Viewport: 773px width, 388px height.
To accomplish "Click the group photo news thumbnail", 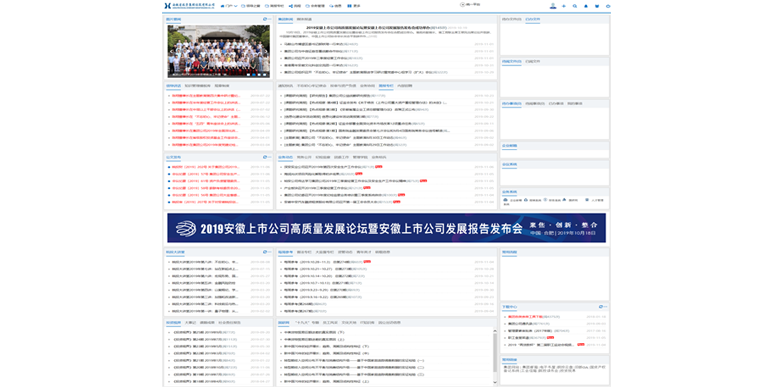I will click(x=218, y=52).
